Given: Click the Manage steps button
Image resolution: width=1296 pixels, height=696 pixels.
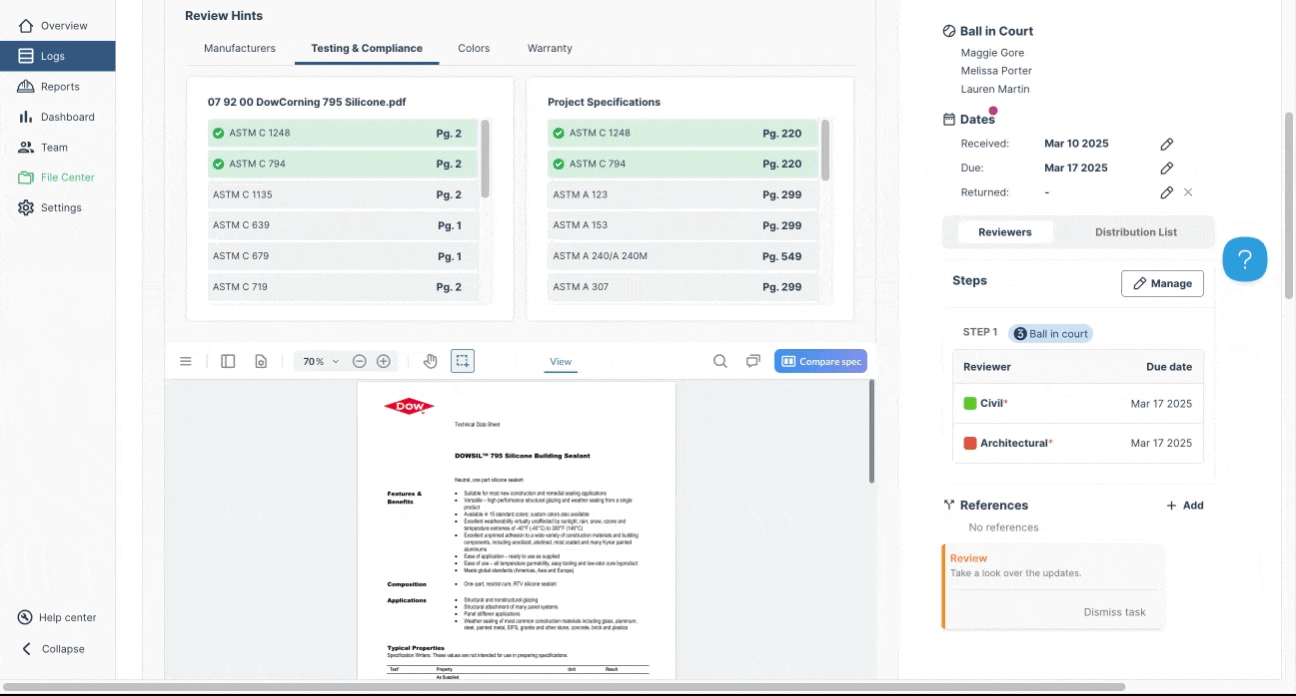Looking at the screenshot, I should coord(1162,283).
